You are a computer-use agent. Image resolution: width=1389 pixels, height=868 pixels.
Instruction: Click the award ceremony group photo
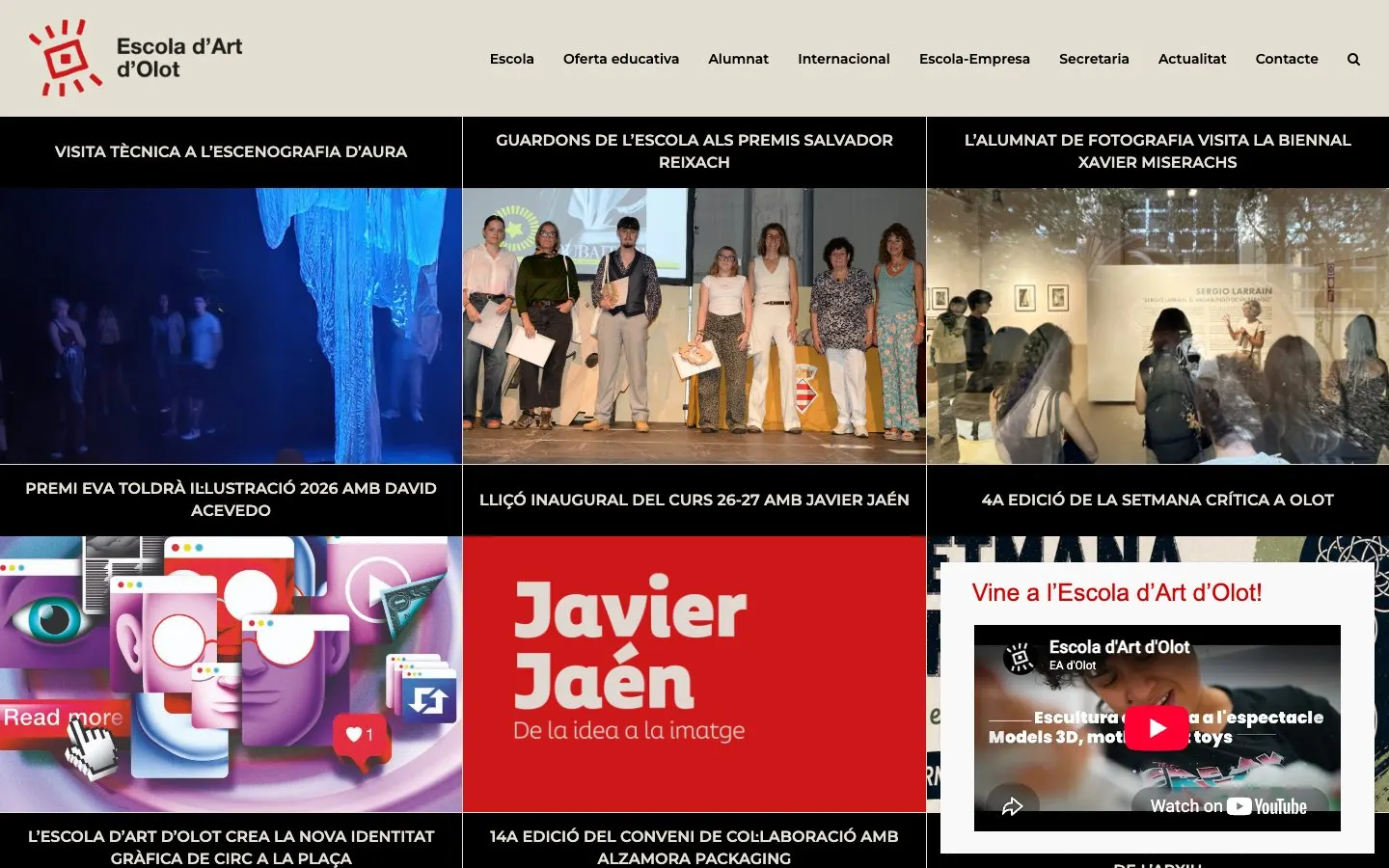[694, 326]
